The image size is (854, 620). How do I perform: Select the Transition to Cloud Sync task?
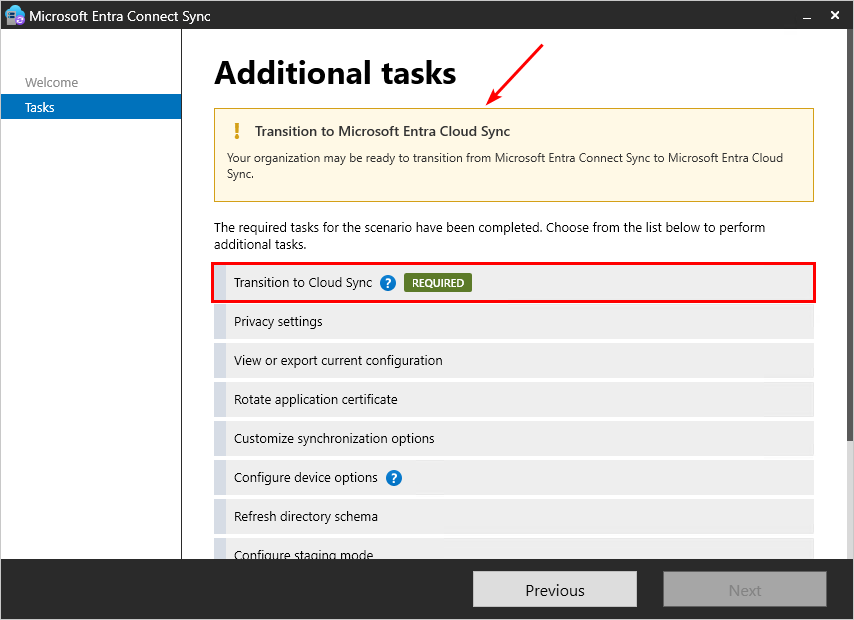coord(514,283)
